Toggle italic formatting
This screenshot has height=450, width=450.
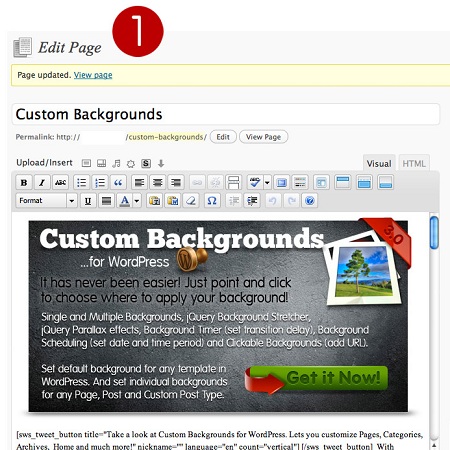[x=42, y=183]
